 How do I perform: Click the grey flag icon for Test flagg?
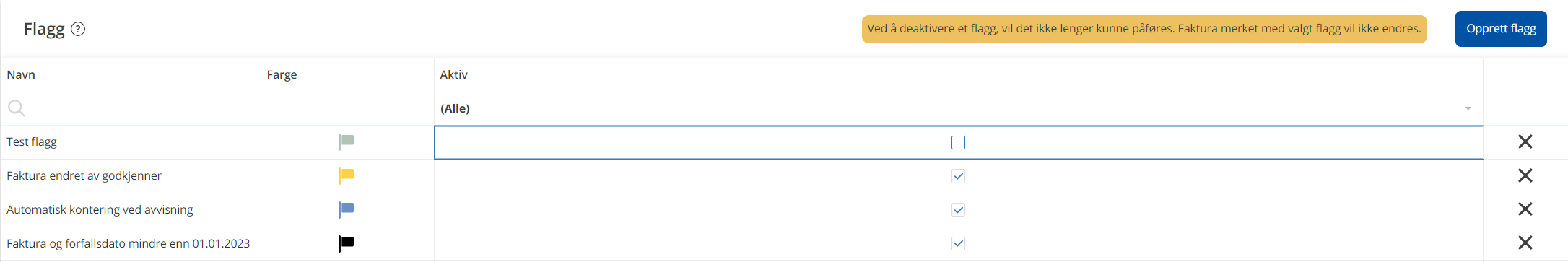coord(347,141)
